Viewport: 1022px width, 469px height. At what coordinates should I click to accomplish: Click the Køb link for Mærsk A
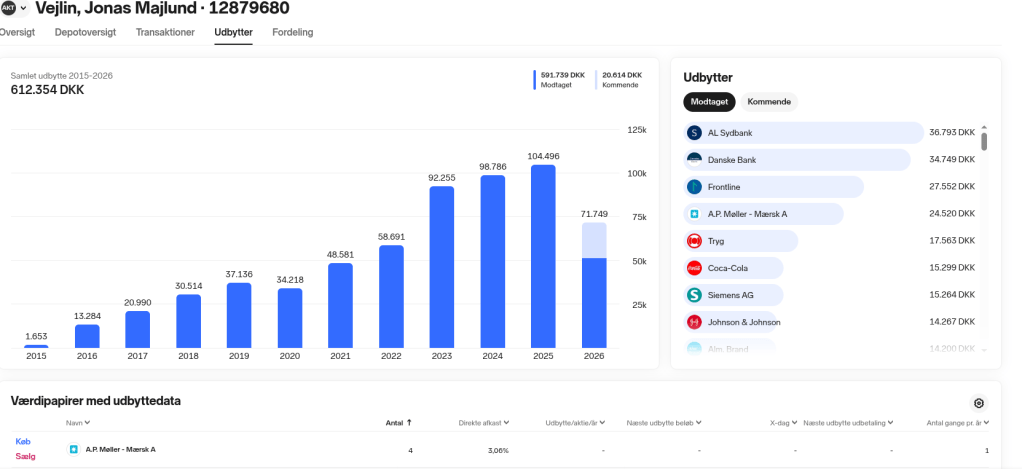tap(23, 441)
